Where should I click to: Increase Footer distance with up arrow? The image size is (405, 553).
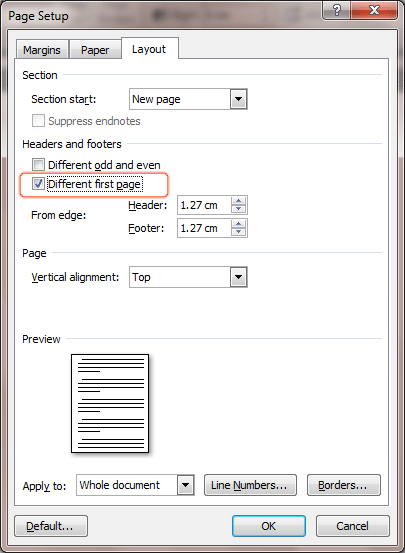(238, 224)
